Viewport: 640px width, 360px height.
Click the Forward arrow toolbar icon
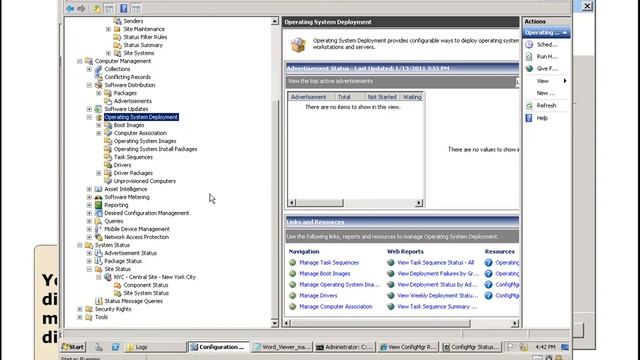(x=81, y=9)
